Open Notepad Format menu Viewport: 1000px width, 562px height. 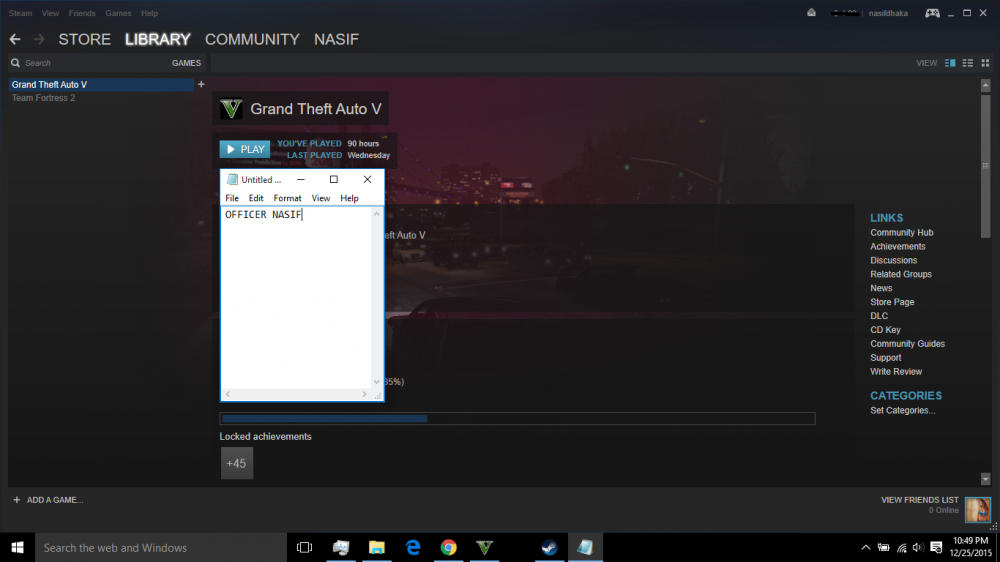tap(288, 198)
